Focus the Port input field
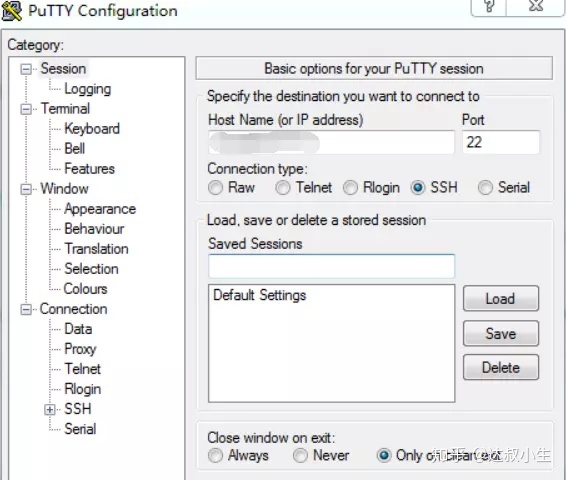 501,142
